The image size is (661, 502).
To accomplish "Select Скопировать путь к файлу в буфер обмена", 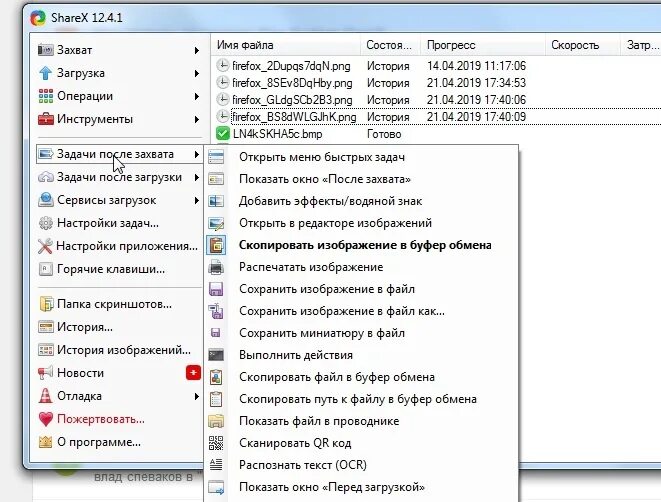I will (363, 399).
